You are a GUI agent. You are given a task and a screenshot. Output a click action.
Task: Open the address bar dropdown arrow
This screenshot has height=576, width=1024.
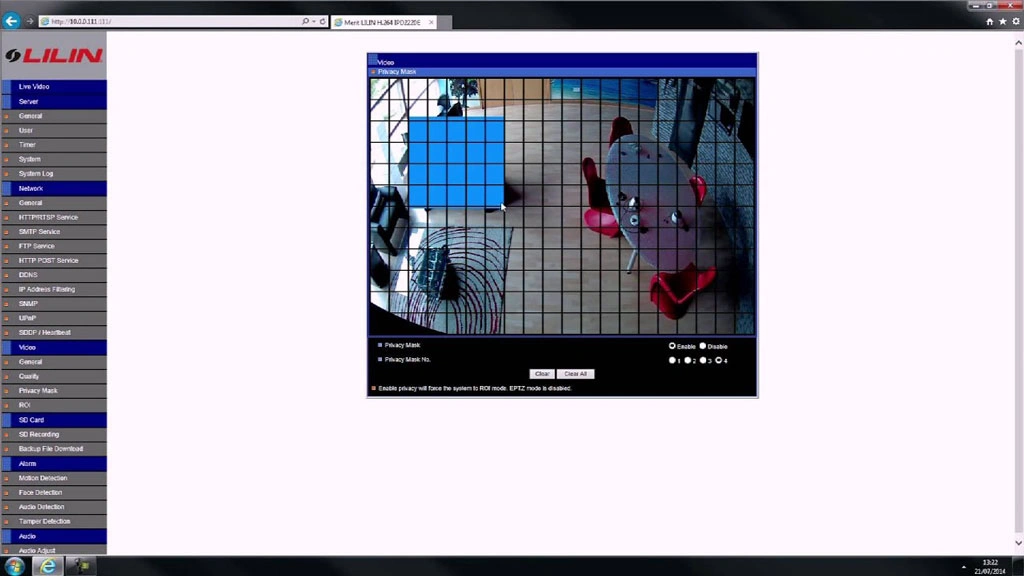click(314, 21)
